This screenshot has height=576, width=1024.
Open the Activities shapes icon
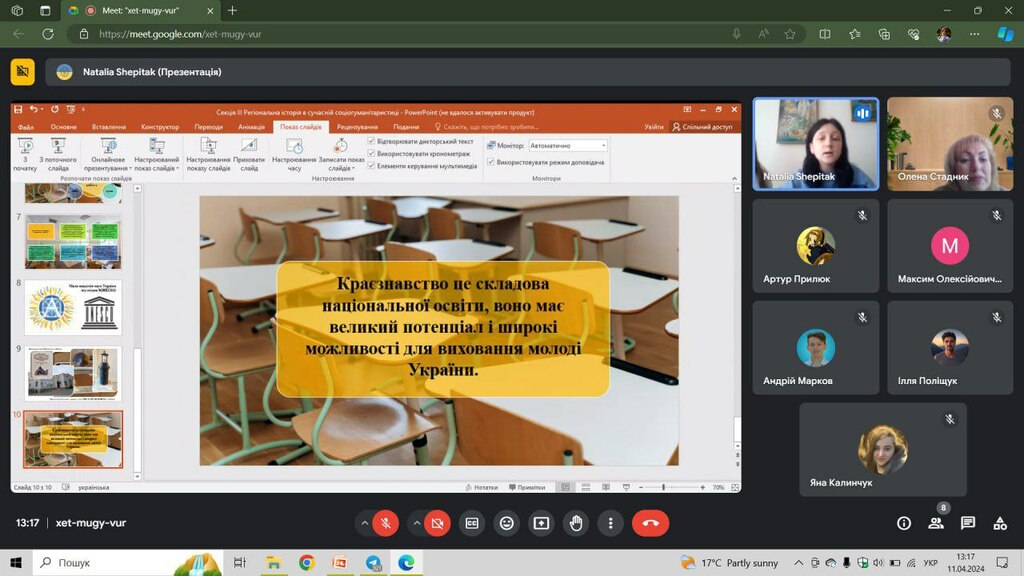click(999, 523)
